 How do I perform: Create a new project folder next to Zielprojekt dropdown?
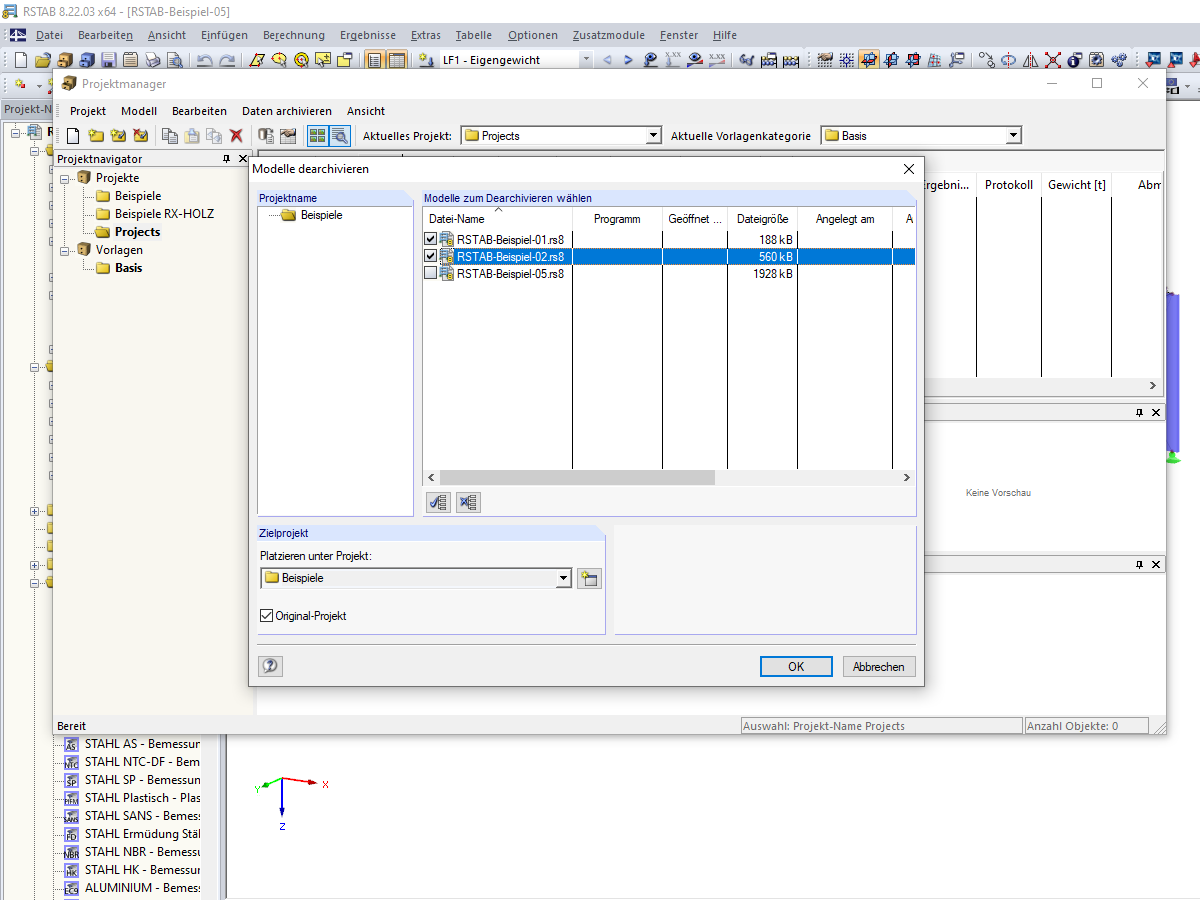(589, 578)
